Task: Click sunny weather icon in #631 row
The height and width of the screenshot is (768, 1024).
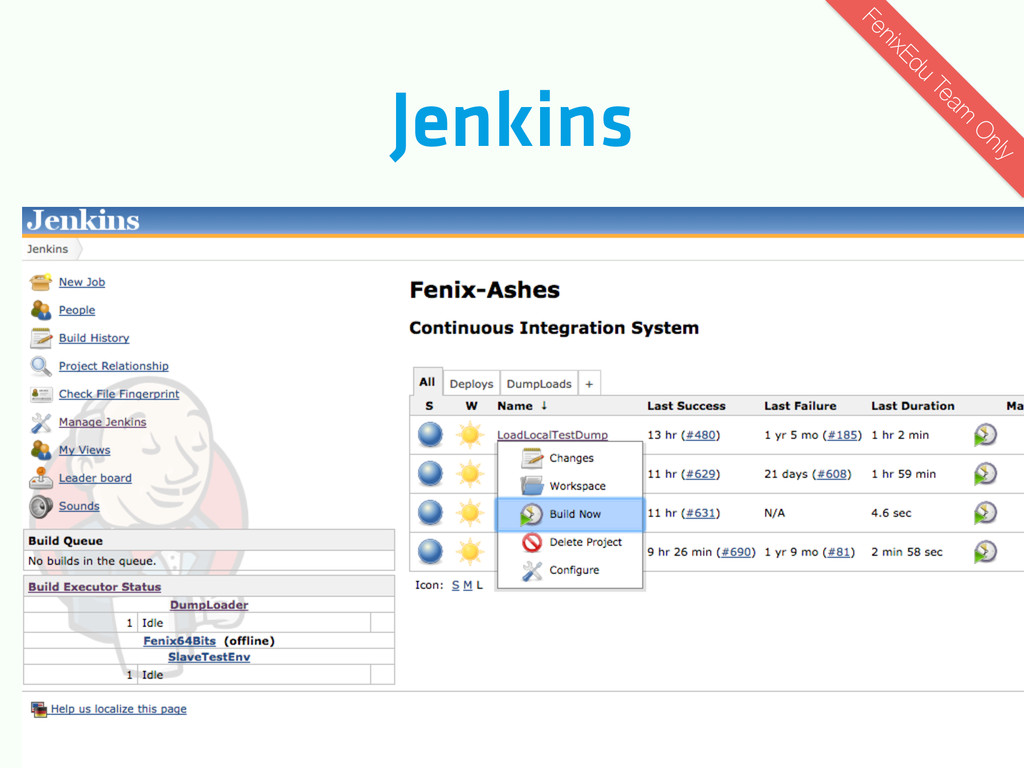Action: [x=470, y=513]
